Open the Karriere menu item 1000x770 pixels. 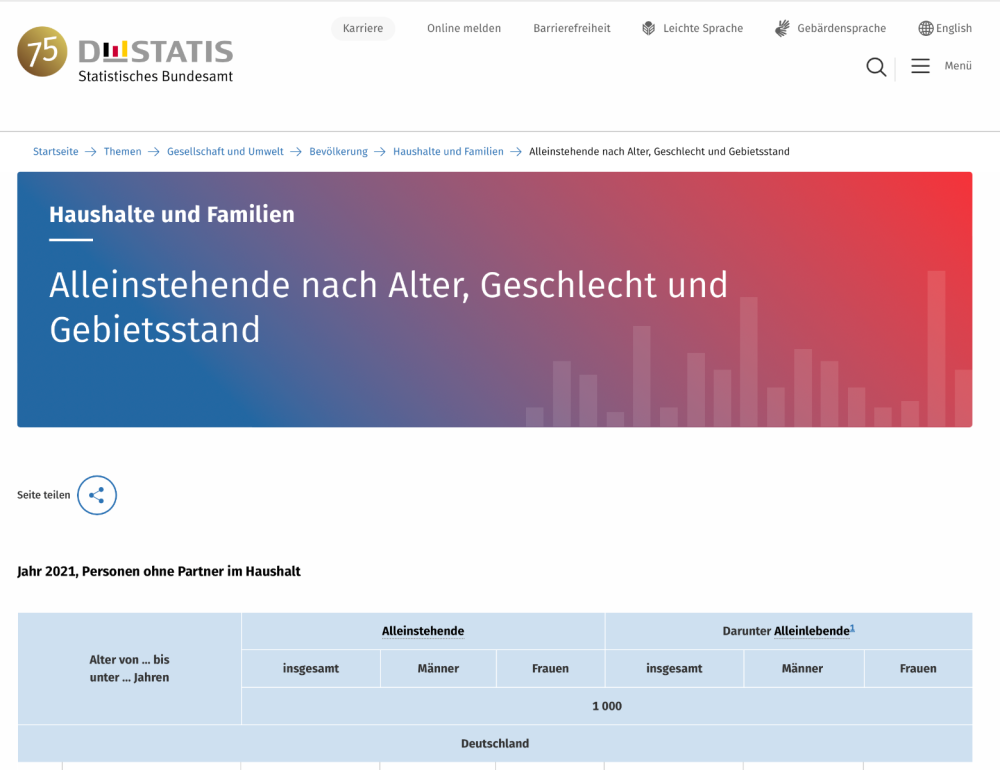(363, 28)
